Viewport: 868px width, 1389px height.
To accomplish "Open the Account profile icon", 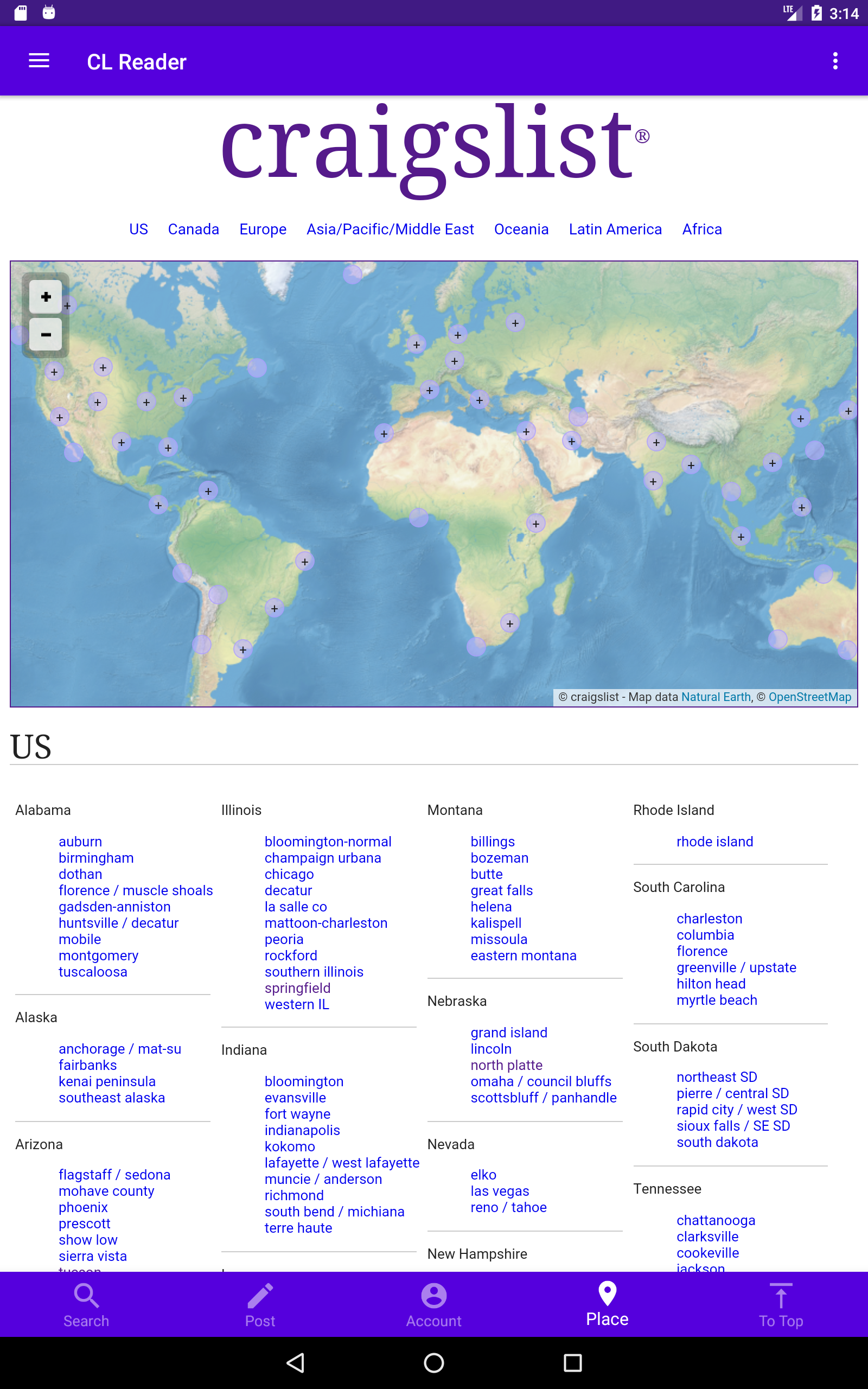I will click(434, 1296).
